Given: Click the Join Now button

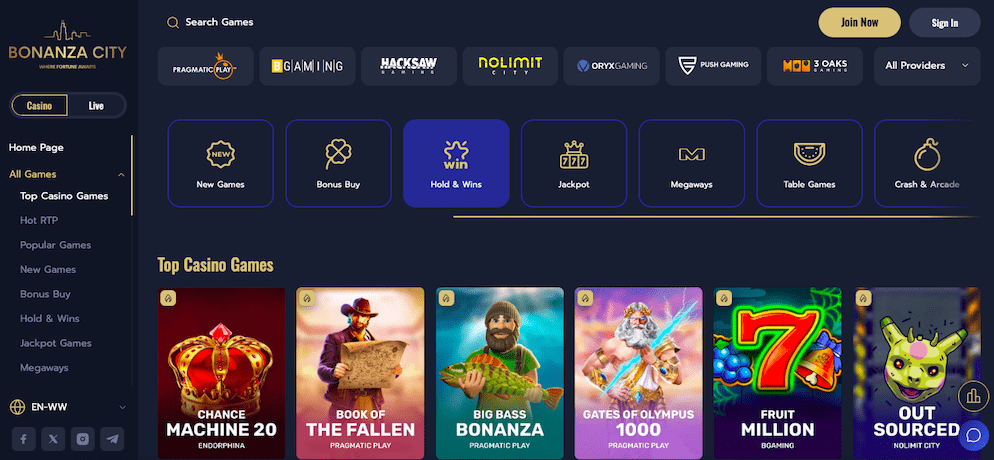Looking at the screenshot, I should pyautogui.click(x=860, y=23).
